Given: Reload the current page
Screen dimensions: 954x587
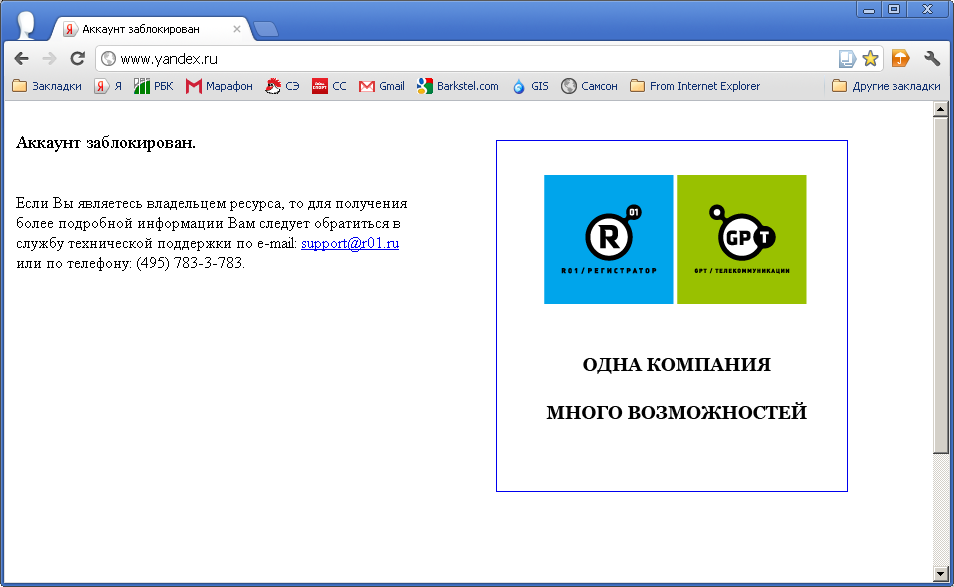Looking at the screenshot, I should point(77,58).
